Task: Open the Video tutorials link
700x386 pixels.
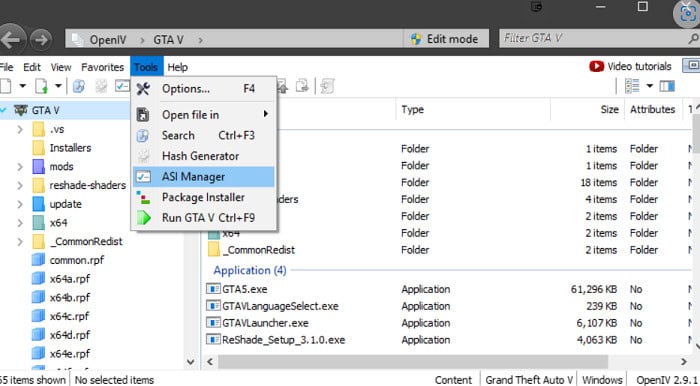Action: point(630,66)
